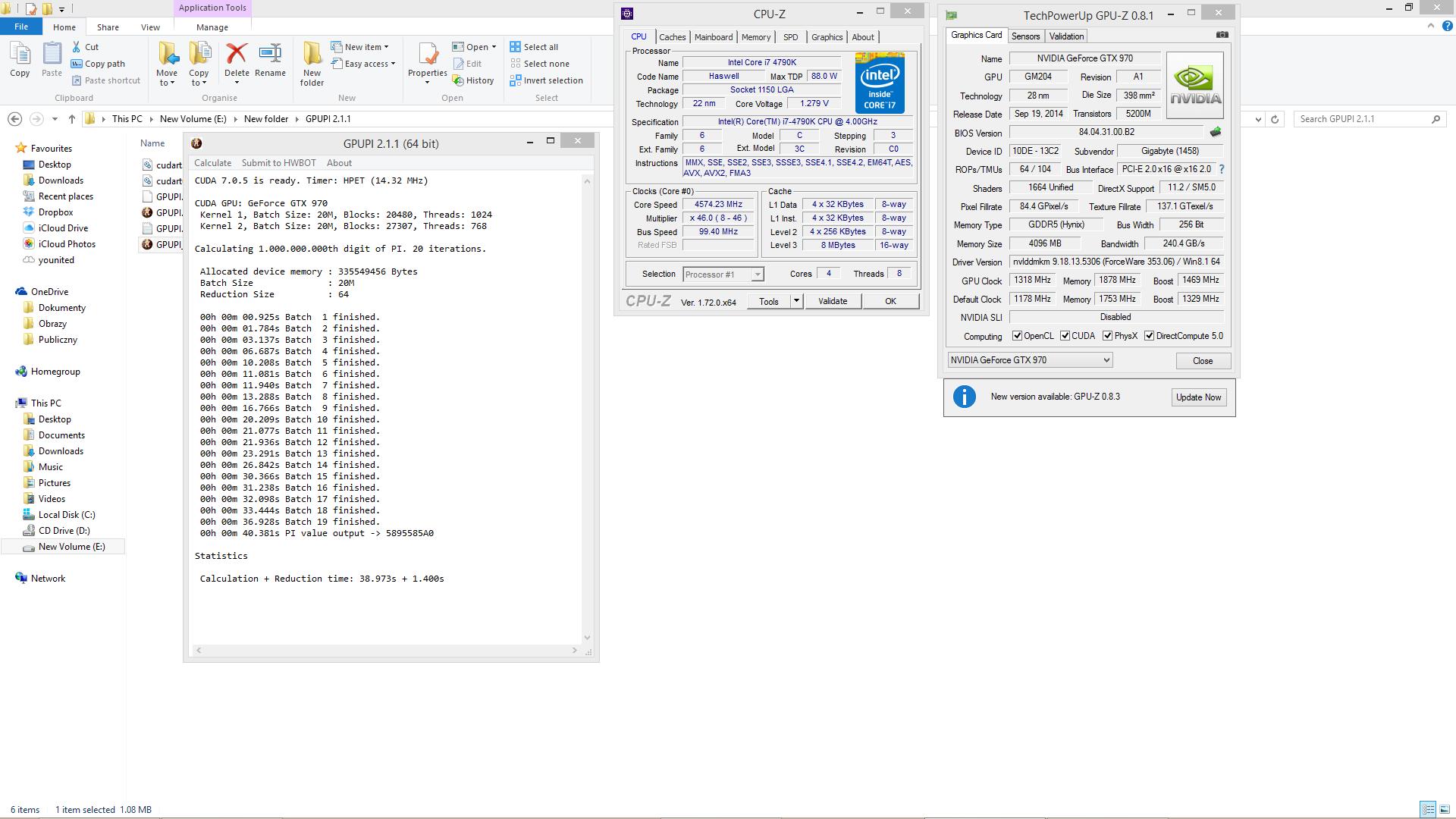This screenshot has height=819, width=1456.
Task: Click the Properties icon
Action: pos(428,54)
